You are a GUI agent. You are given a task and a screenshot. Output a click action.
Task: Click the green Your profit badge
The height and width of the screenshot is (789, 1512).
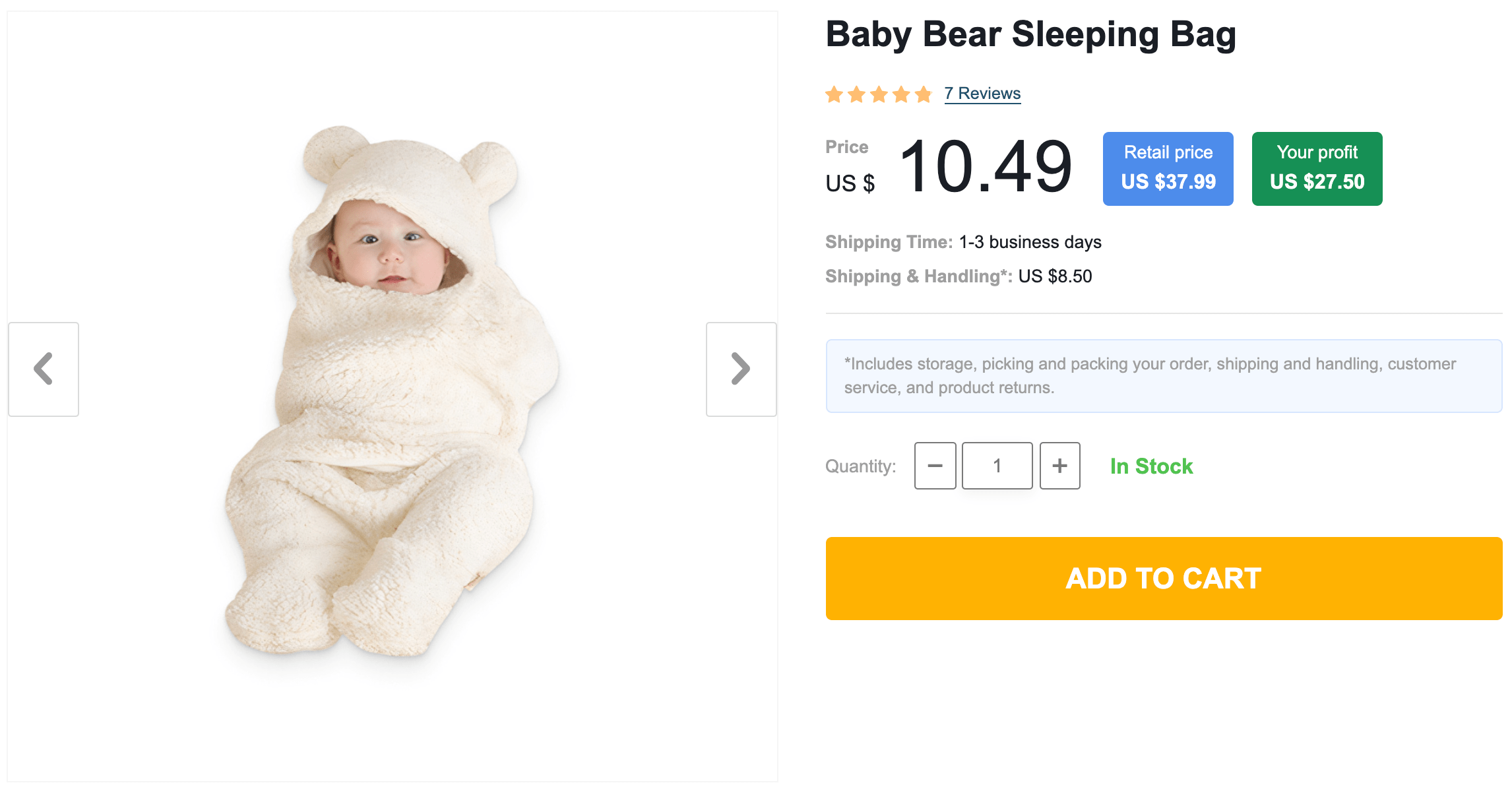click(1317, 169)
